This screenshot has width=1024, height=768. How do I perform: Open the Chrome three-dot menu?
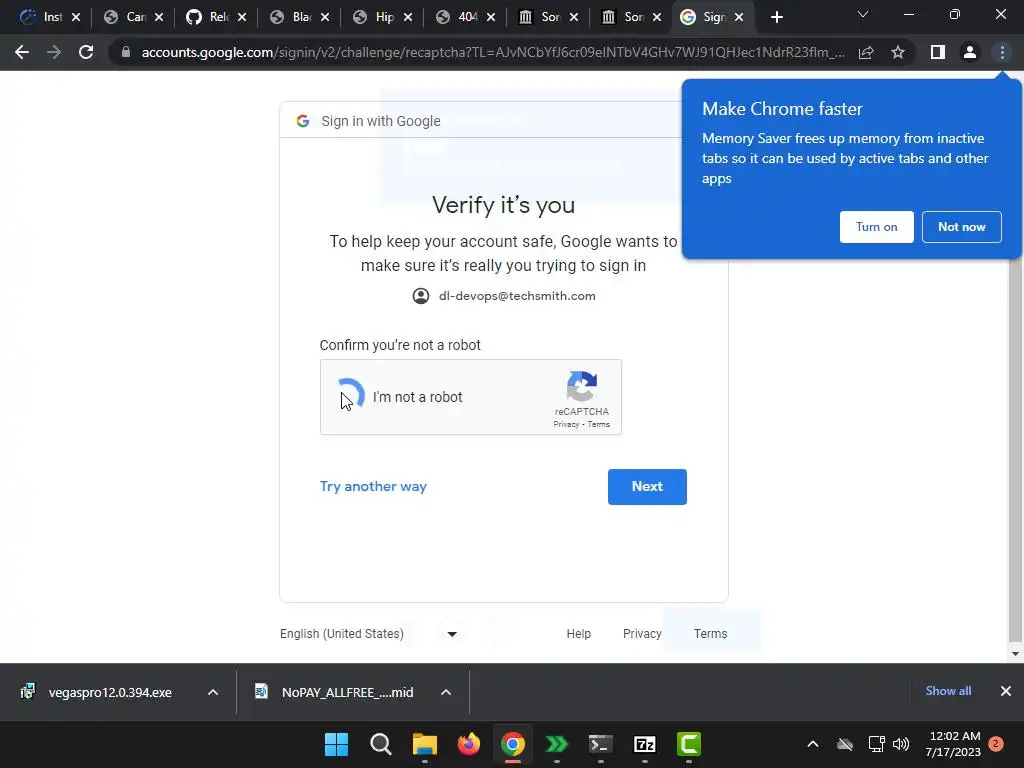(x=1002, y=52)
